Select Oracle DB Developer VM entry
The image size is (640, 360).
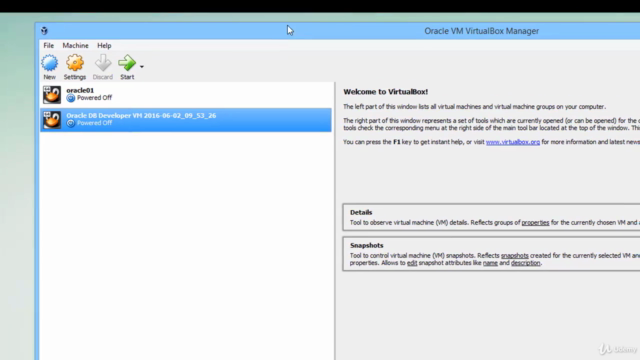[x=186, y=120]
